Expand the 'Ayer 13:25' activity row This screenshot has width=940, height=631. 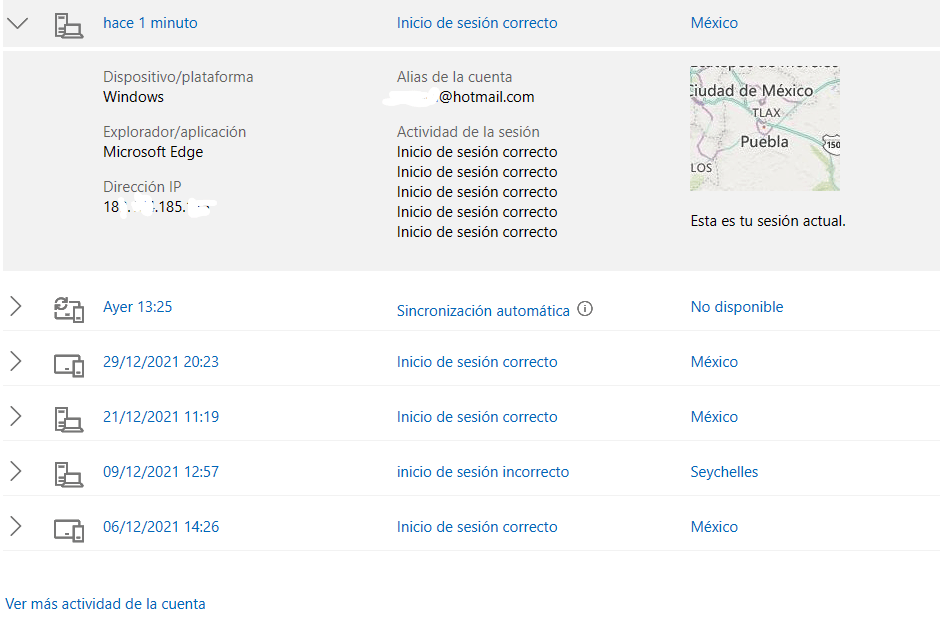[16, 306]
